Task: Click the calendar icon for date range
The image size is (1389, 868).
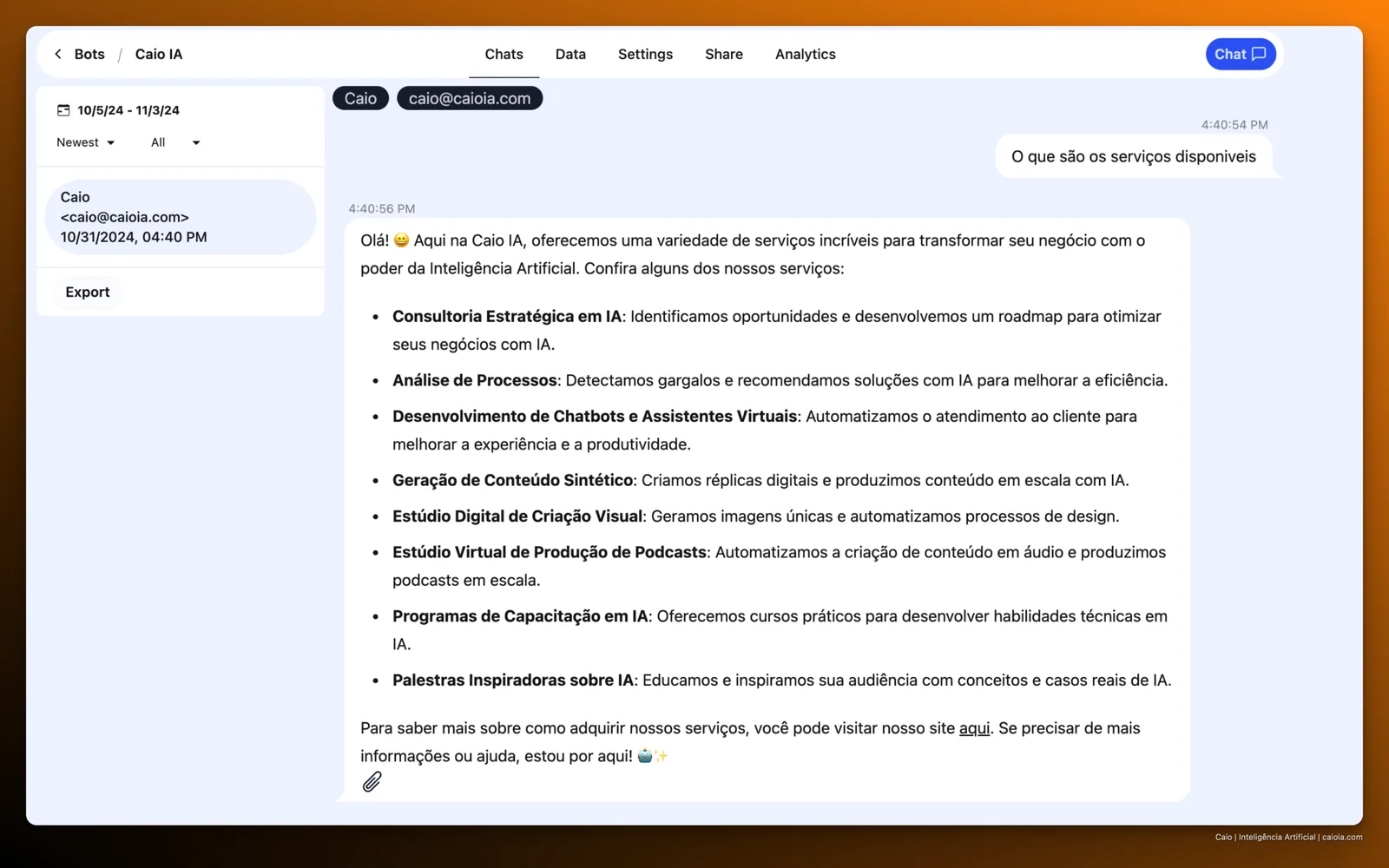Action: (63, 110)
